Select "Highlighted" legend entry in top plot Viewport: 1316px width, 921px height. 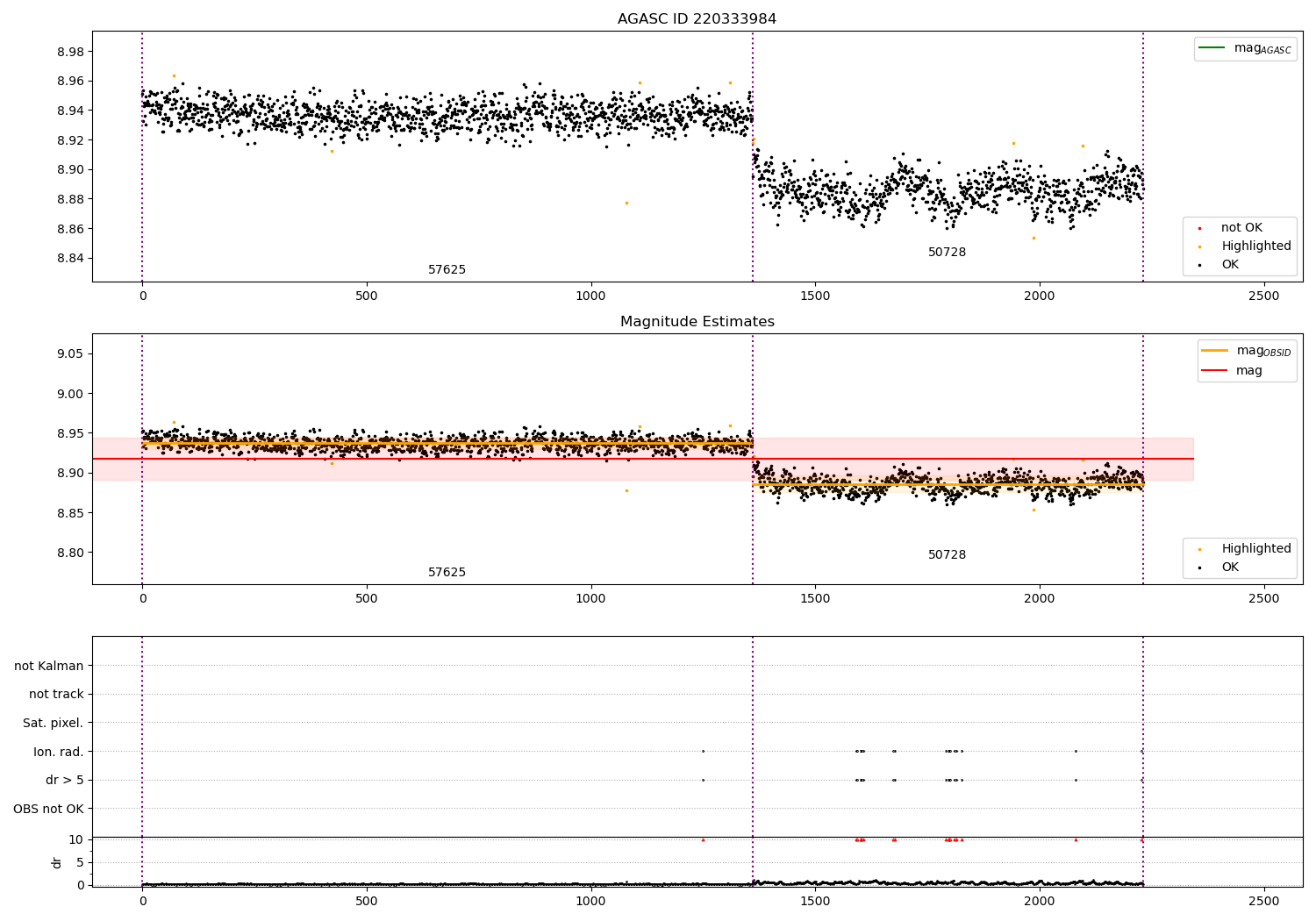[1256, 246]
